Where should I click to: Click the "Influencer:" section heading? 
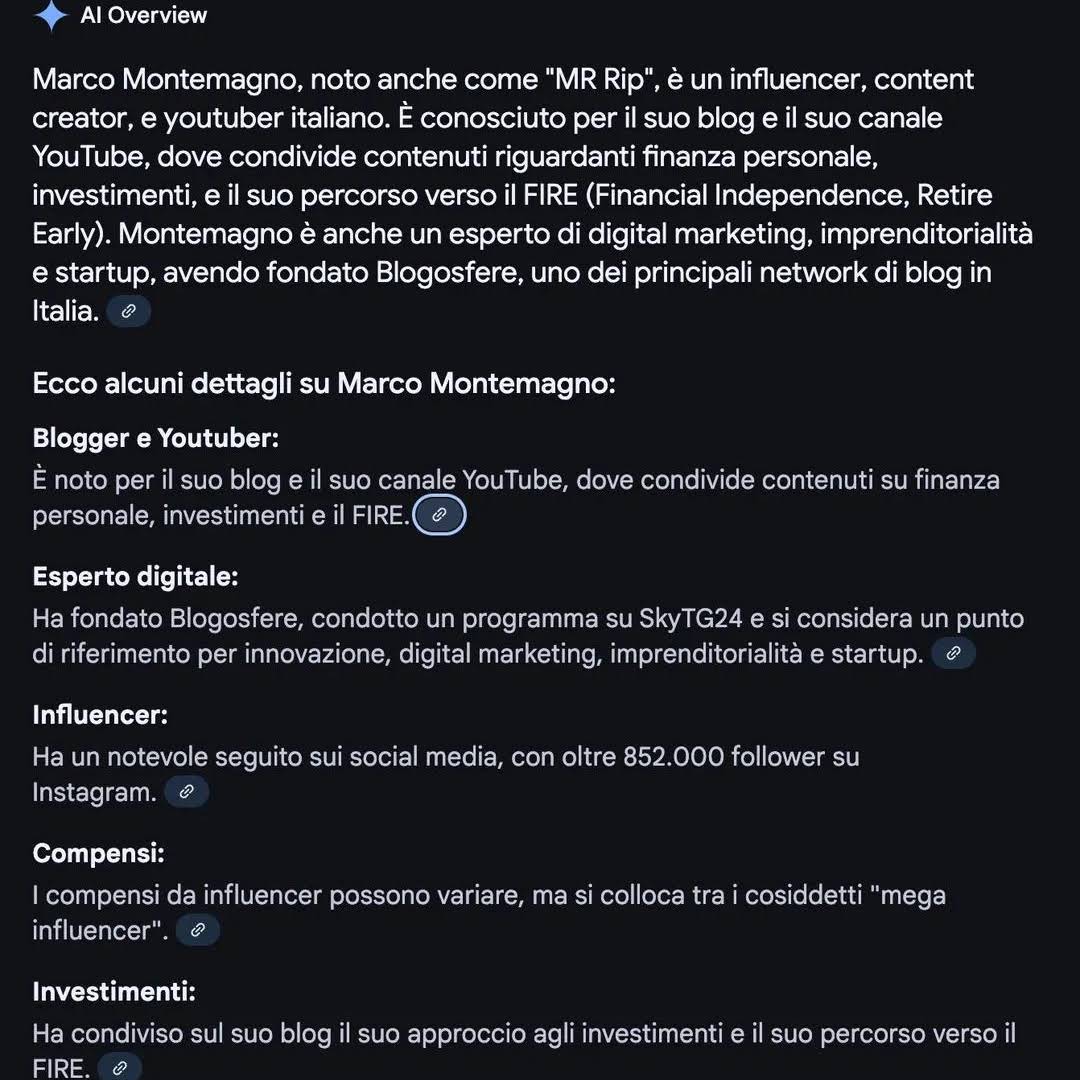point(100,715)
